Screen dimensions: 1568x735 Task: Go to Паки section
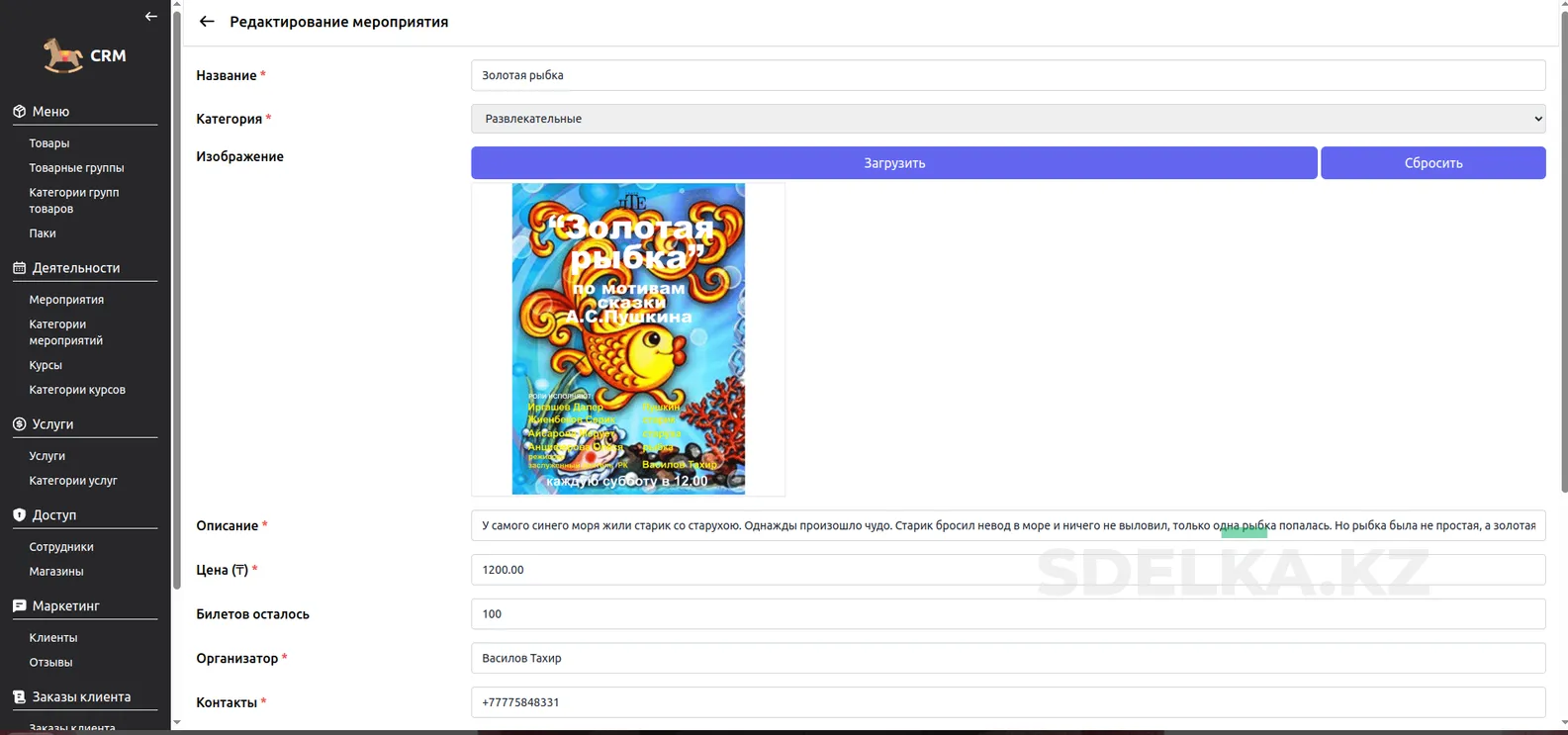point(43,233)
